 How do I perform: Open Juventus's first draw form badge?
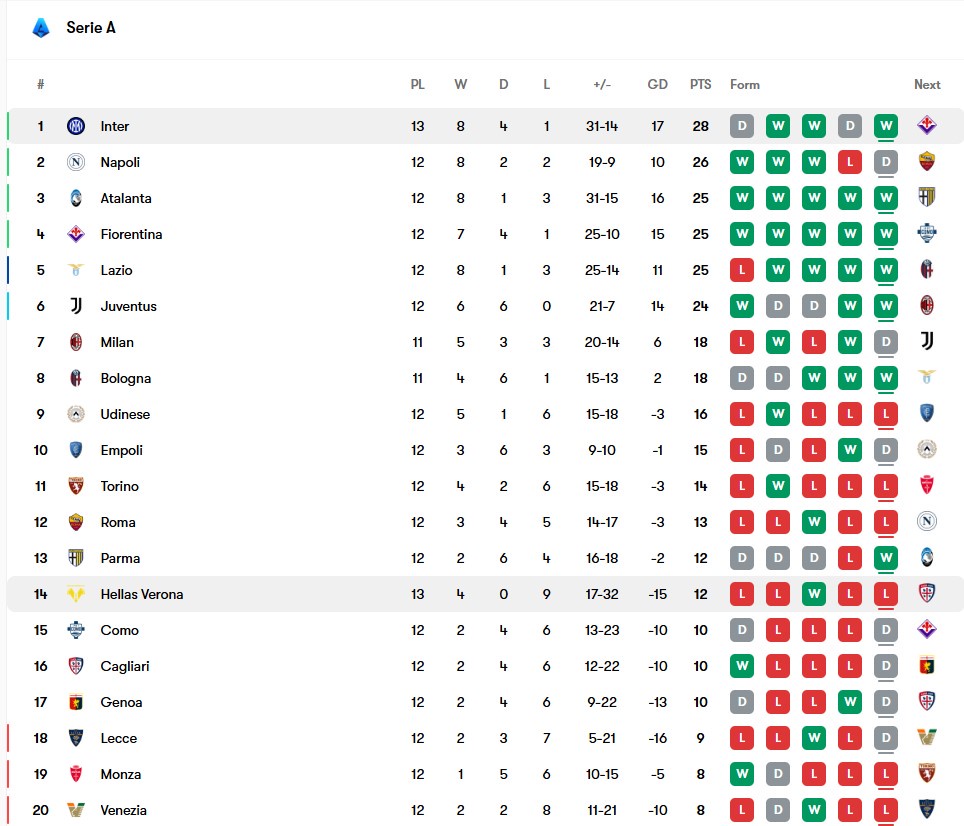778,306
